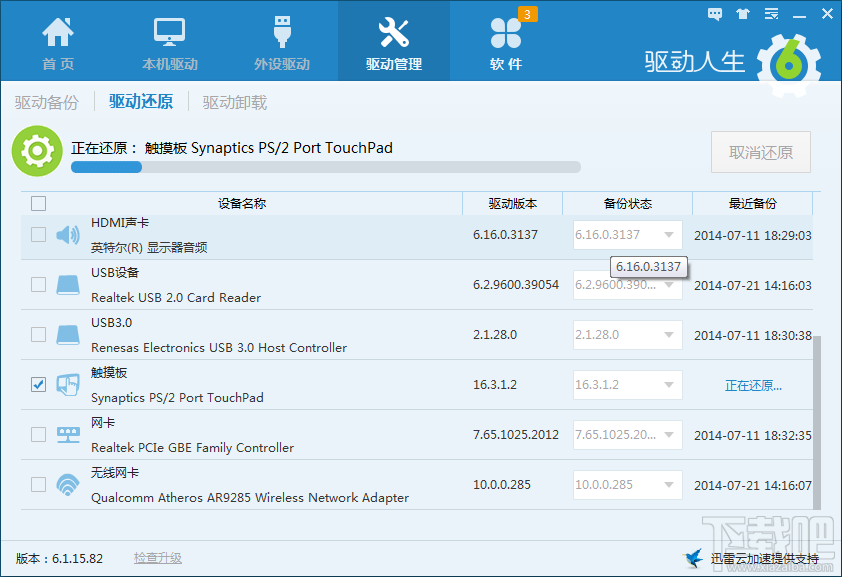The height and width of the screenshot is (577, 842).
Task: Toggle the select-all checkbox in header
Action: [x=38, y=203]
